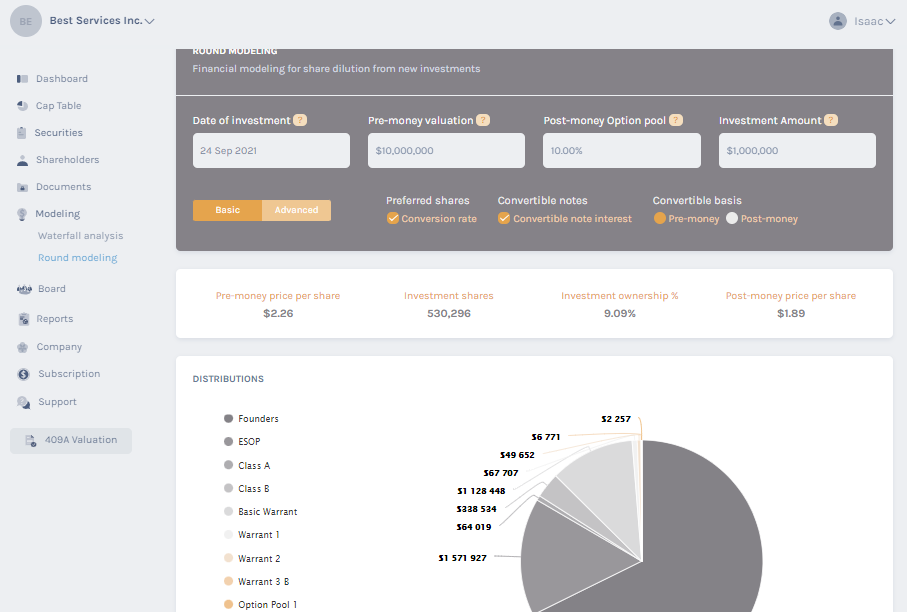The height and width of the screenshot is (612, 907).
Task: Open Shareholders in the sidebar
Action: click(x=68, y=160)
